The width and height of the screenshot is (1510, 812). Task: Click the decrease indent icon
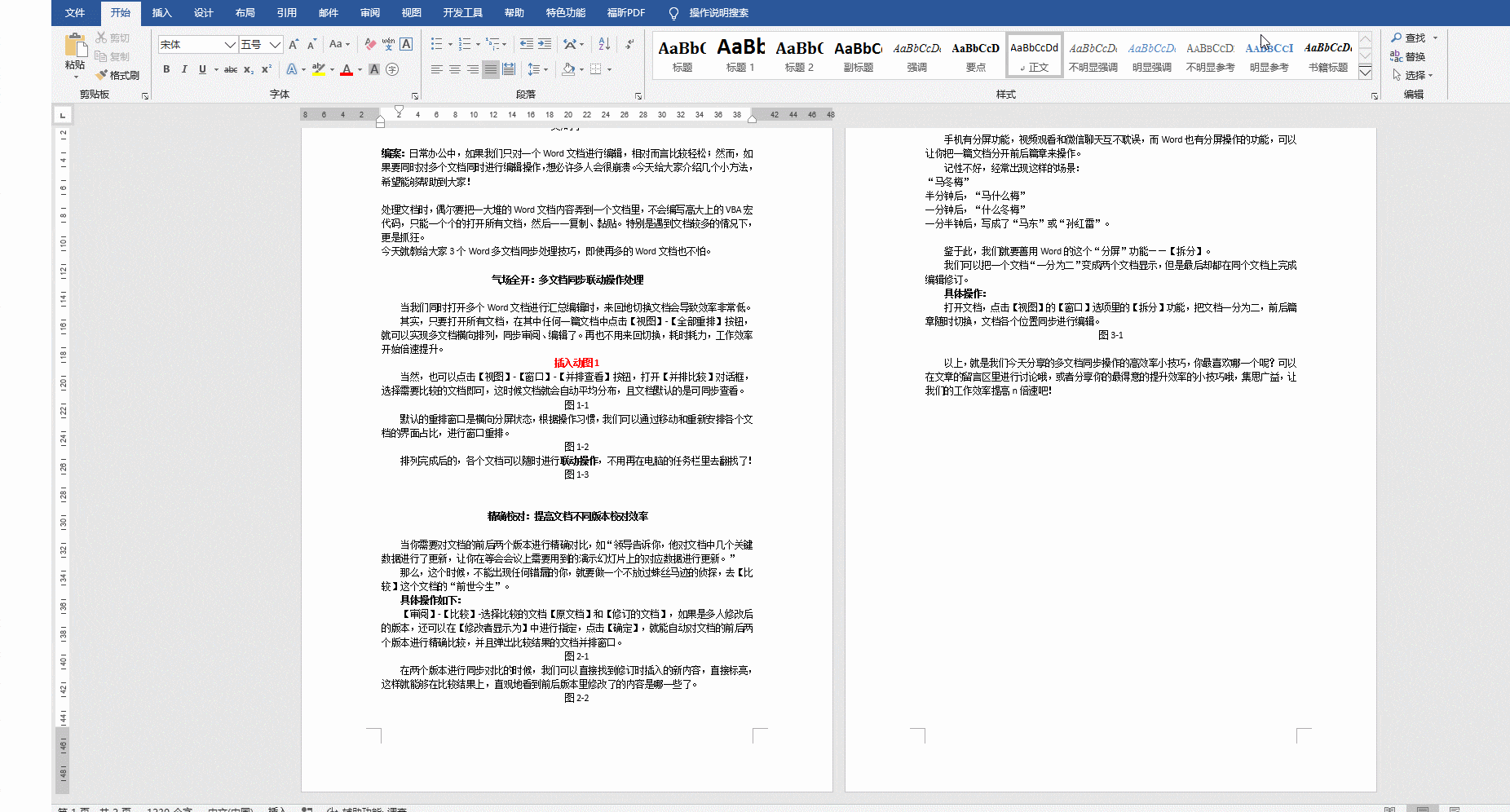pyautogui.click(x=527, y=44)
